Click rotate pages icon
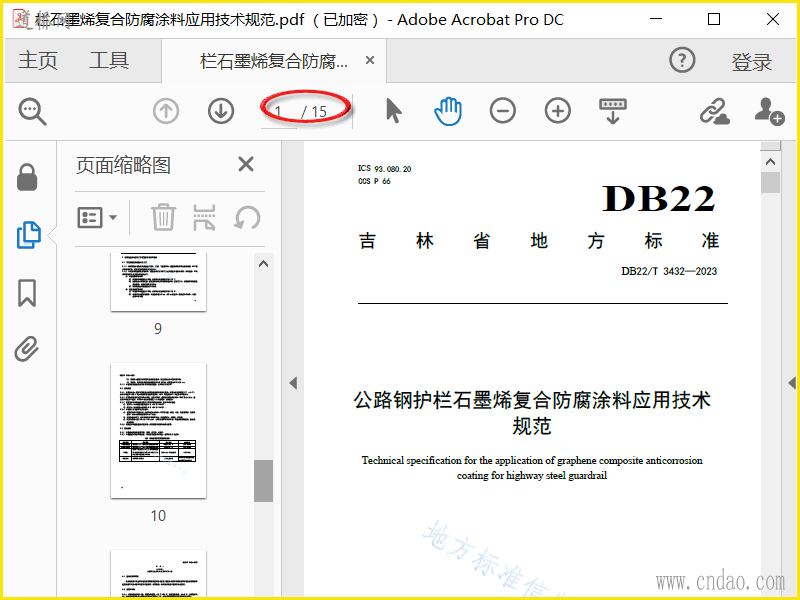The height and width of the screenshot is (600, 800). point(247,218)
